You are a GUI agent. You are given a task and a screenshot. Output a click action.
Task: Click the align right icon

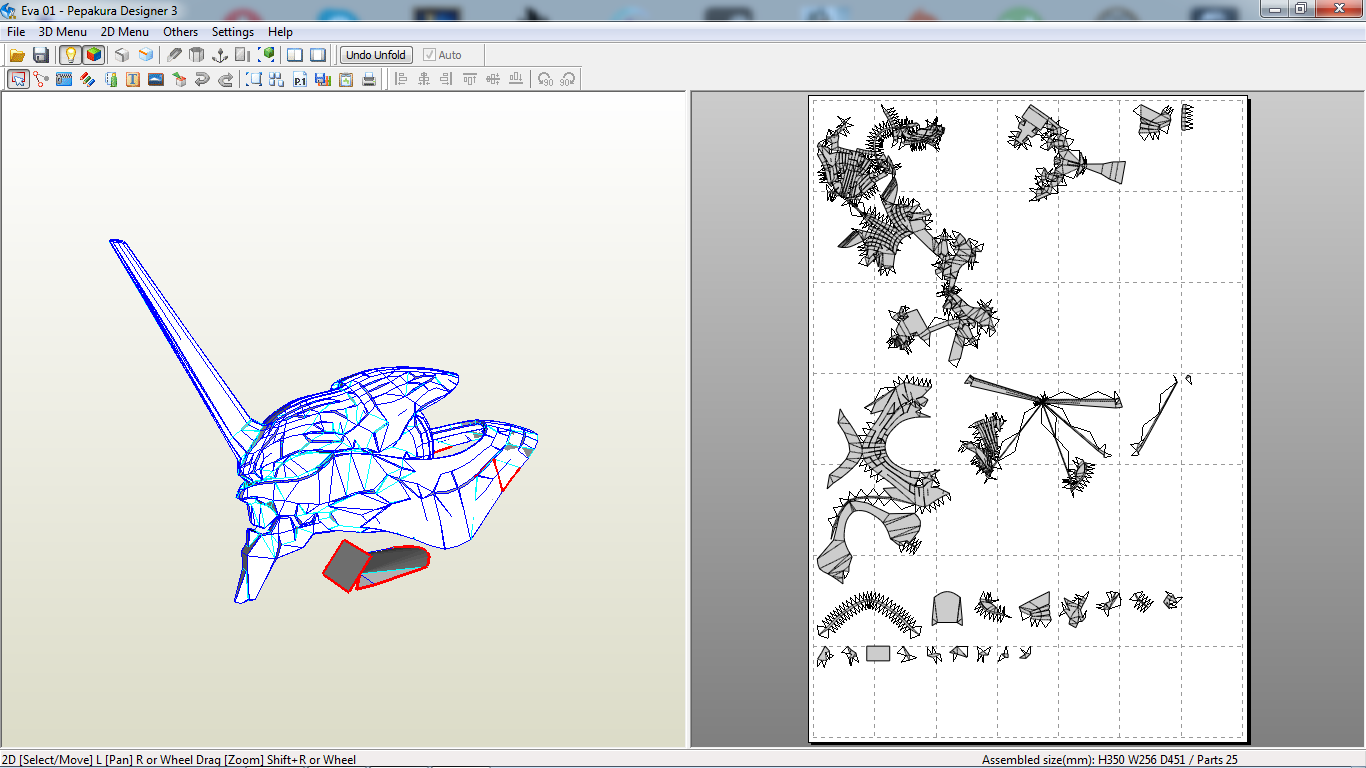(447, 79)
